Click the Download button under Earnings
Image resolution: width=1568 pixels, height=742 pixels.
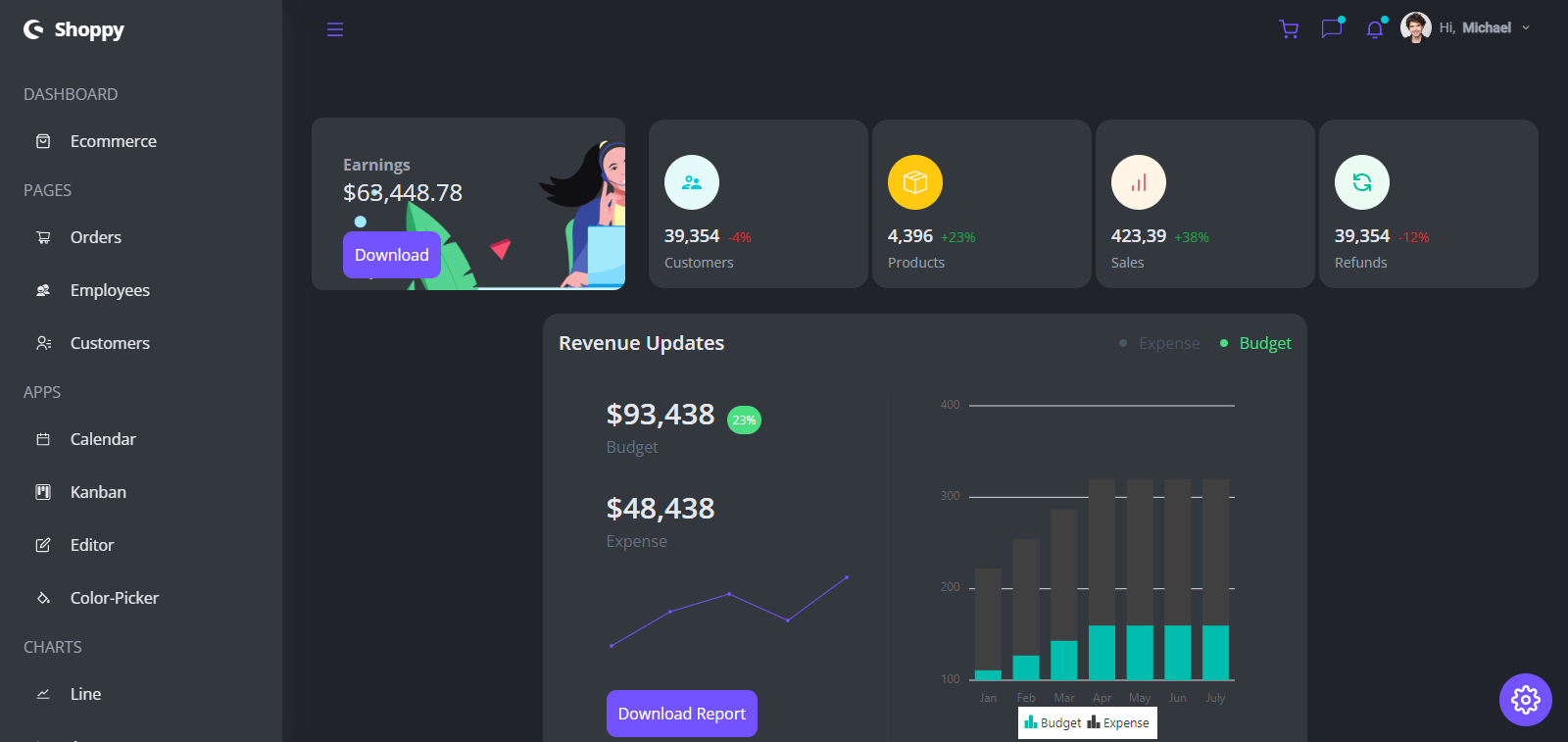click(391, 255)
